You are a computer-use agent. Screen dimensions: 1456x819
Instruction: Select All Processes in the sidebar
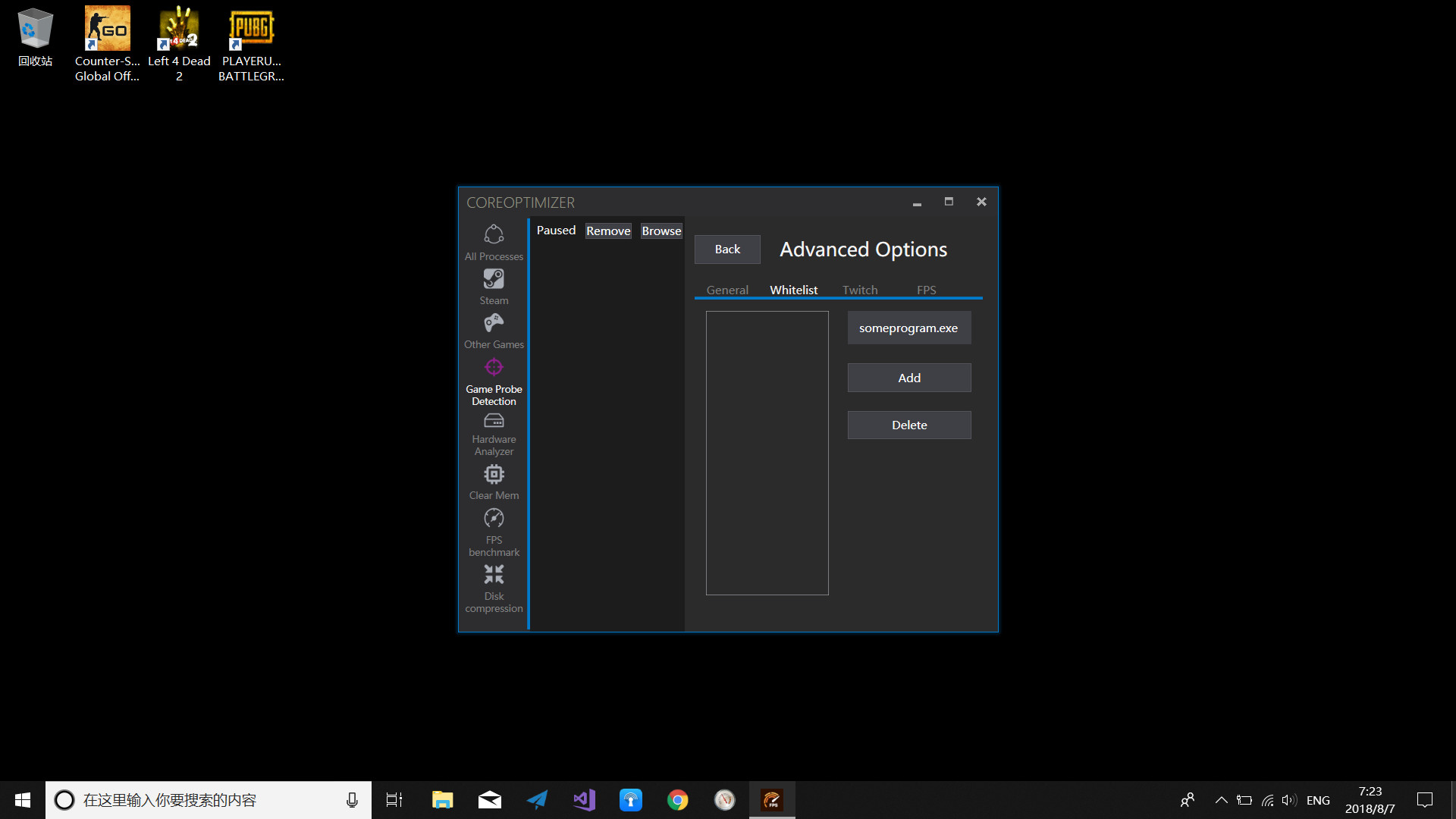pos(494,241)
